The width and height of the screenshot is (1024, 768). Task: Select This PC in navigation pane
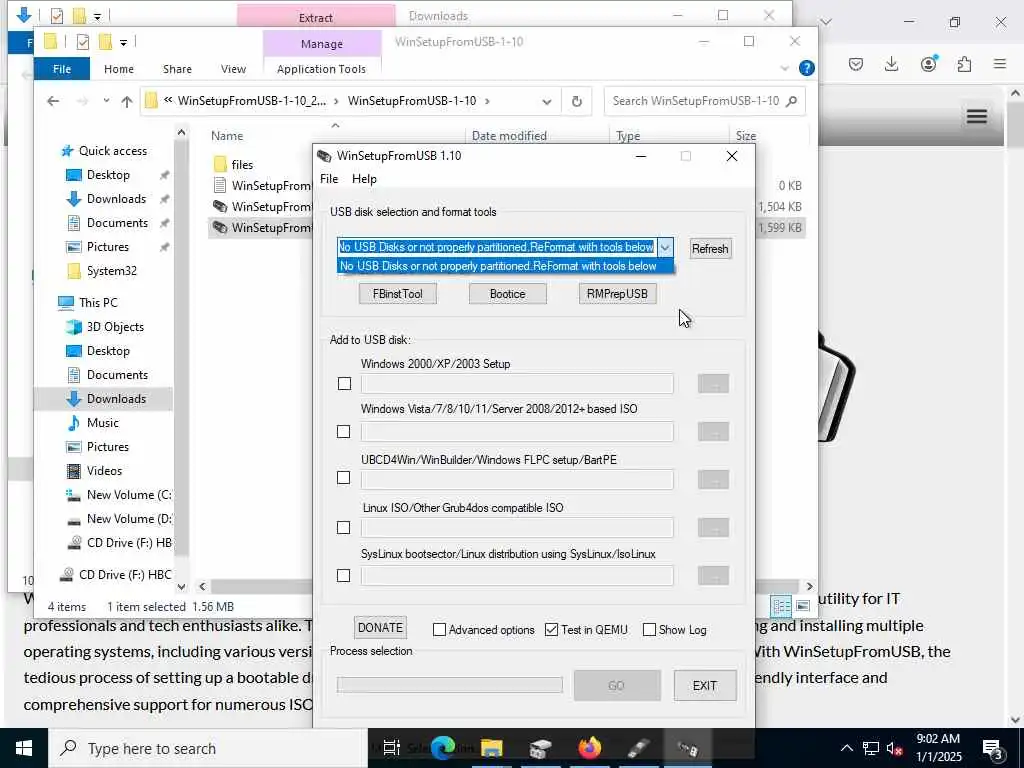[98, 303]
